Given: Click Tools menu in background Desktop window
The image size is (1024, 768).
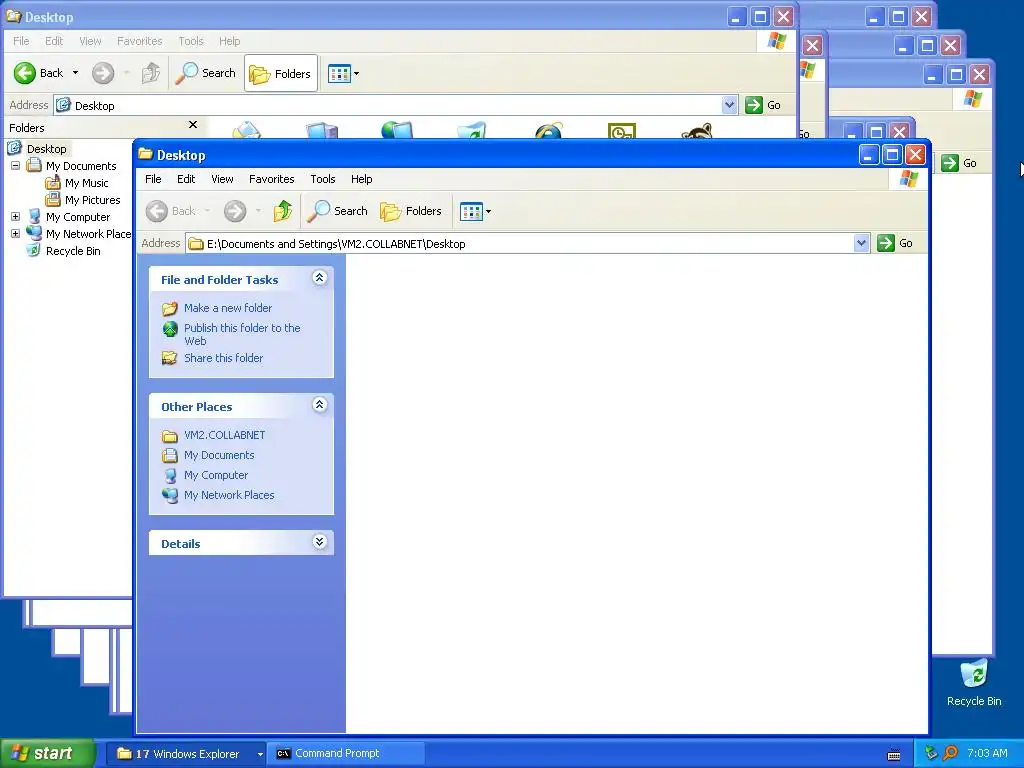Looking at the screenshot, I should coord(191,41).
